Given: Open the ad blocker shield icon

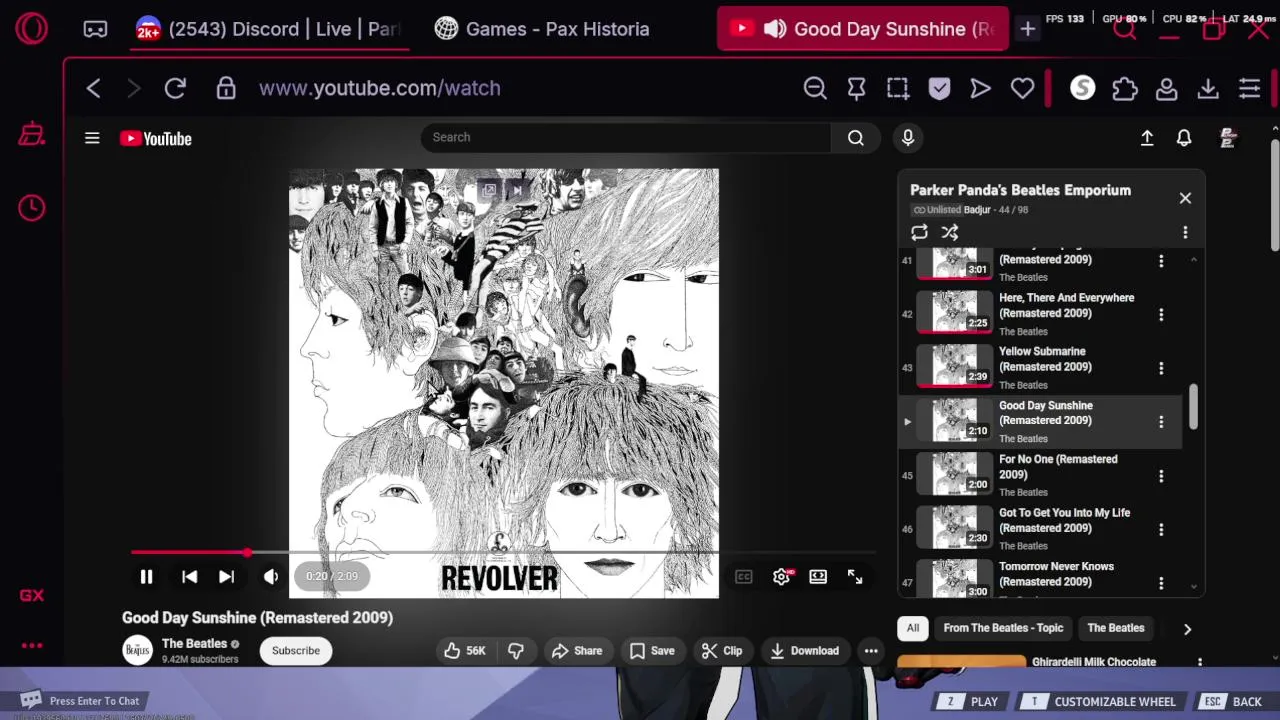Looking at the screenshot, I should point(939,88).
